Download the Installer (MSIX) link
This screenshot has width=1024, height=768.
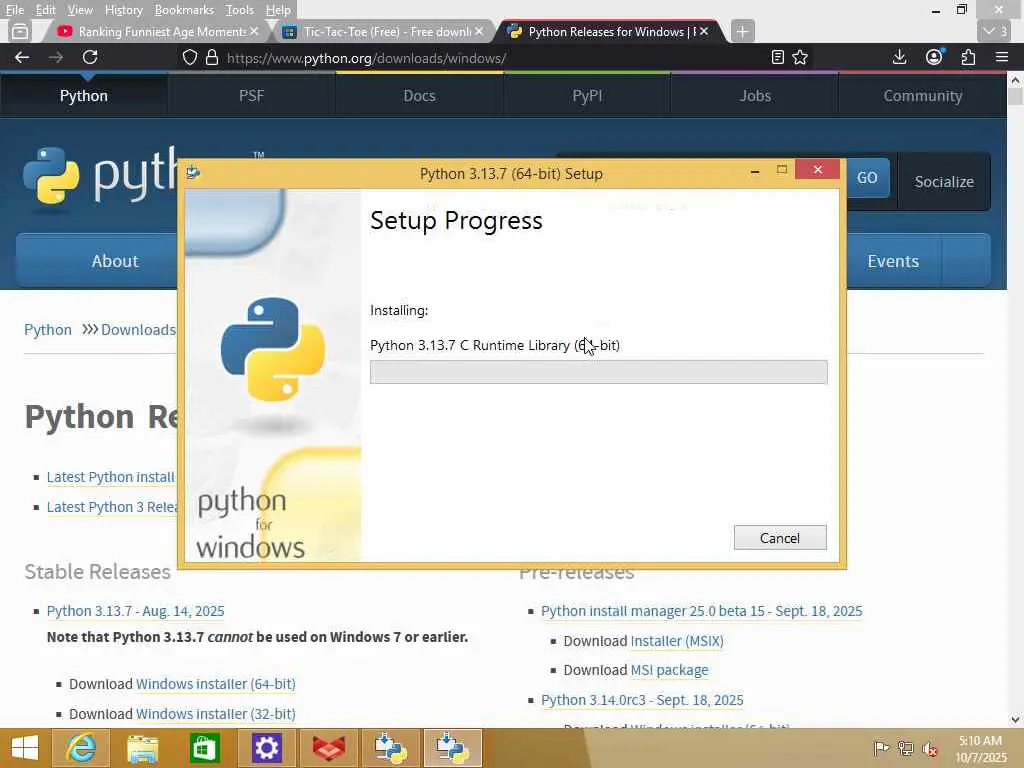pos(677,641)
